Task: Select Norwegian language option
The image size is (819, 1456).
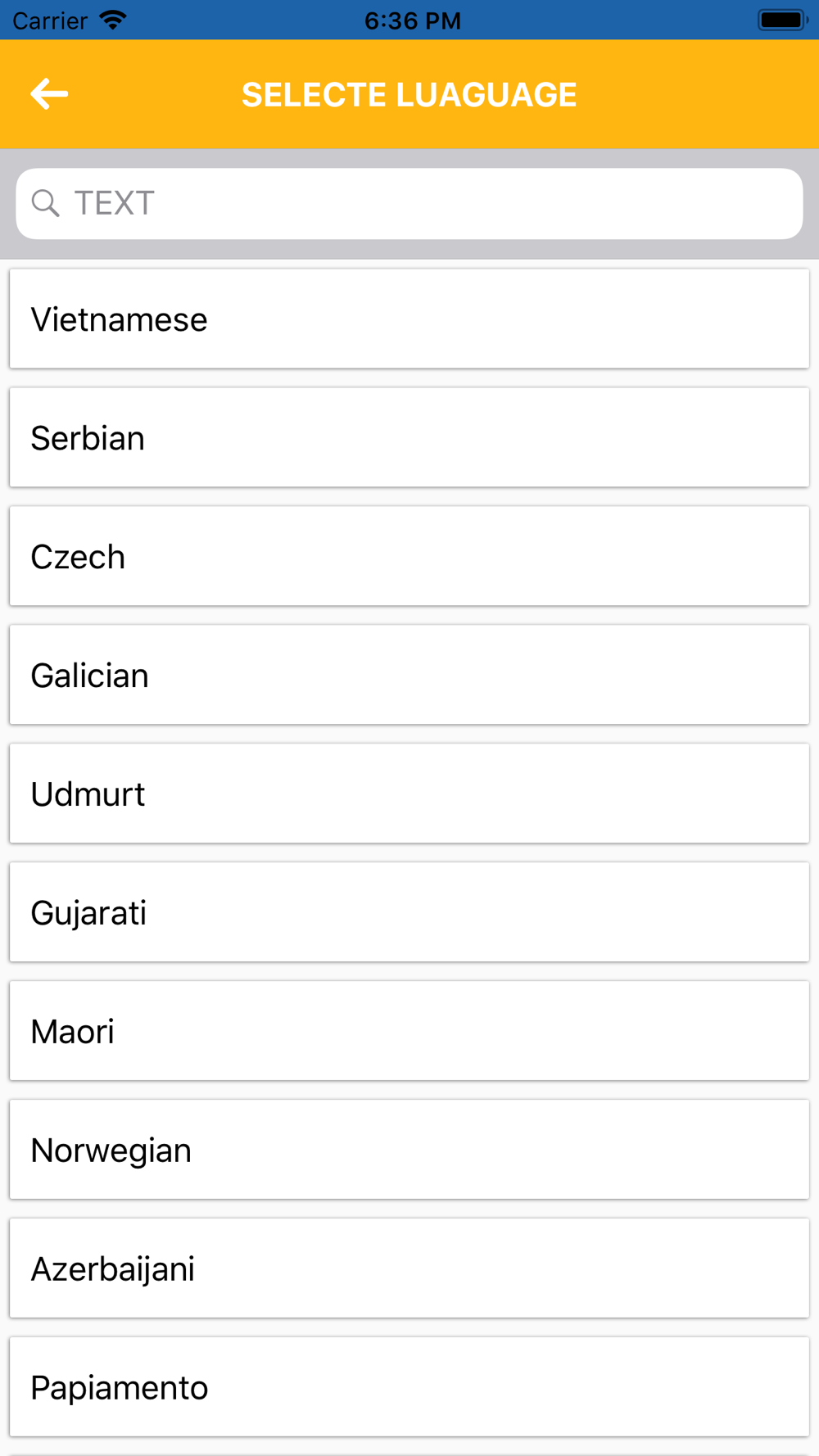Action: pos(409,1150)
